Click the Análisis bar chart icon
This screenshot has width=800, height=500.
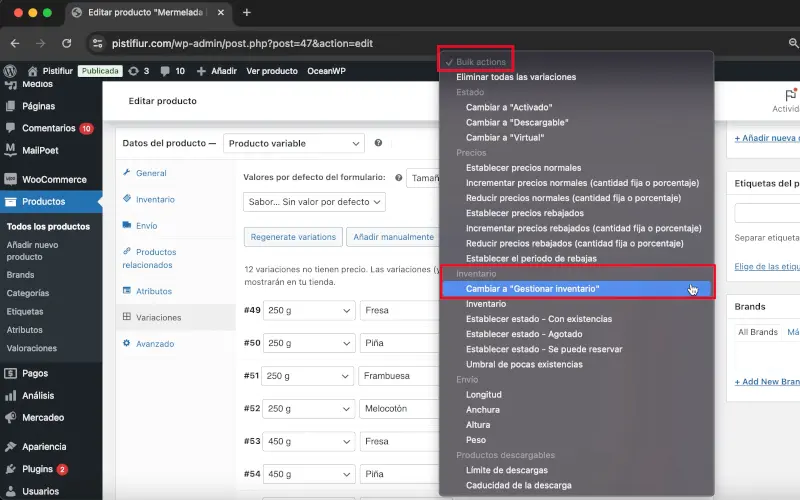coord(10,395)
